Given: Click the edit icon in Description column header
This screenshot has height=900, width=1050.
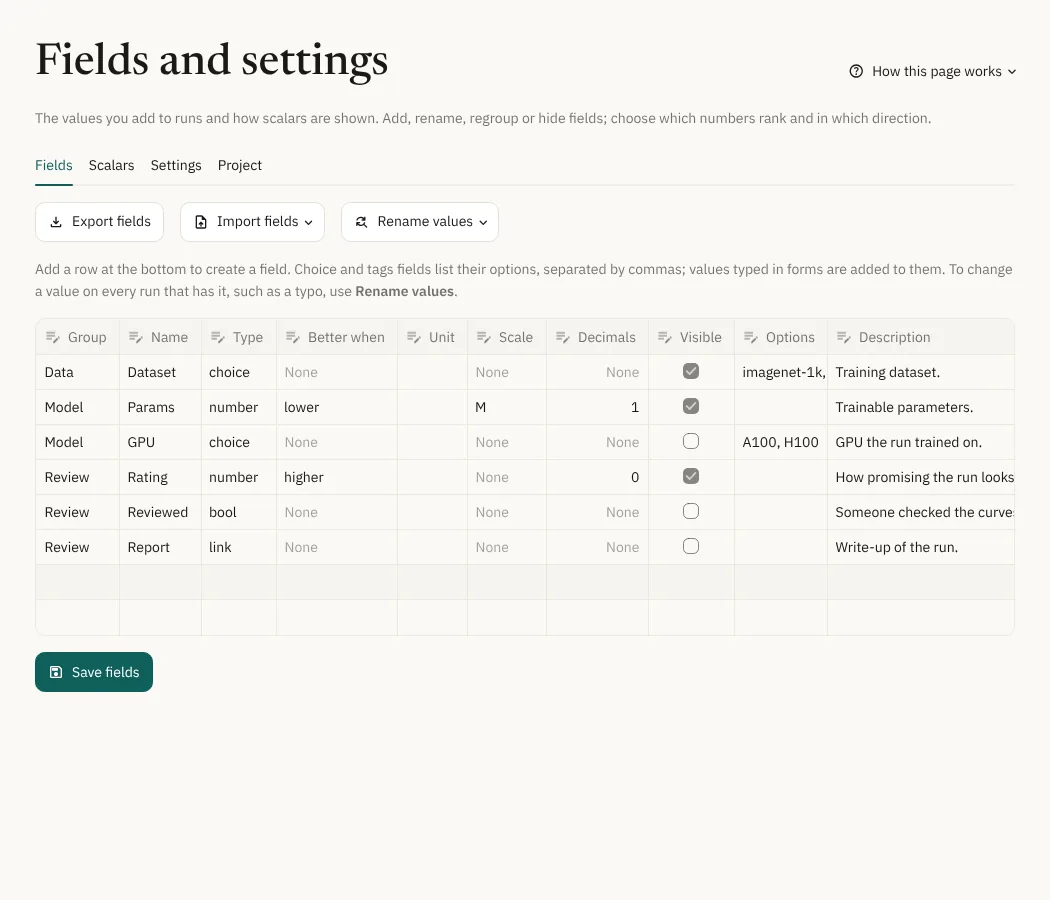Looking at the screenshot, I should tap(843, 338).
